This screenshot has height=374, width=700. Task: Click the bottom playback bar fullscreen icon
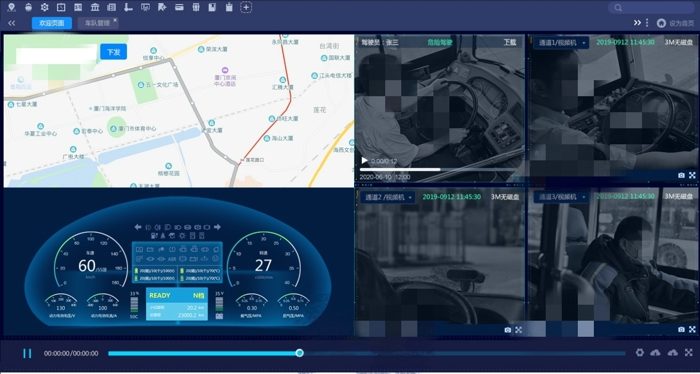[x=688, y=353]
